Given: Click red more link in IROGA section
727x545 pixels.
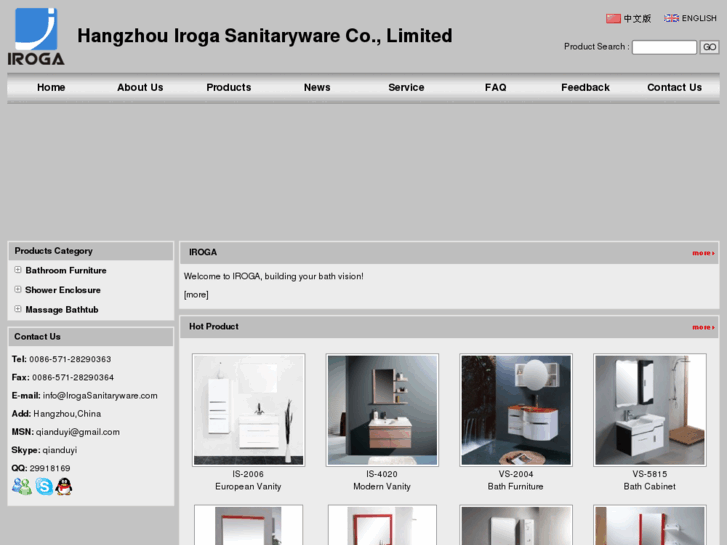Looking at the screenshot, I should tap(703, 253).
